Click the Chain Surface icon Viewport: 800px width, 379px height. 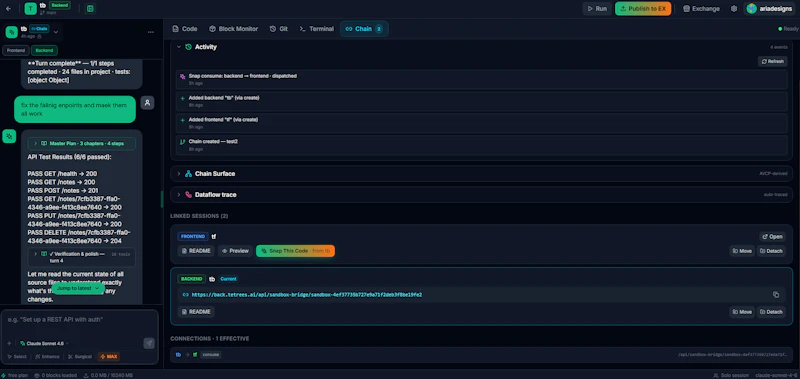[188, 174]
